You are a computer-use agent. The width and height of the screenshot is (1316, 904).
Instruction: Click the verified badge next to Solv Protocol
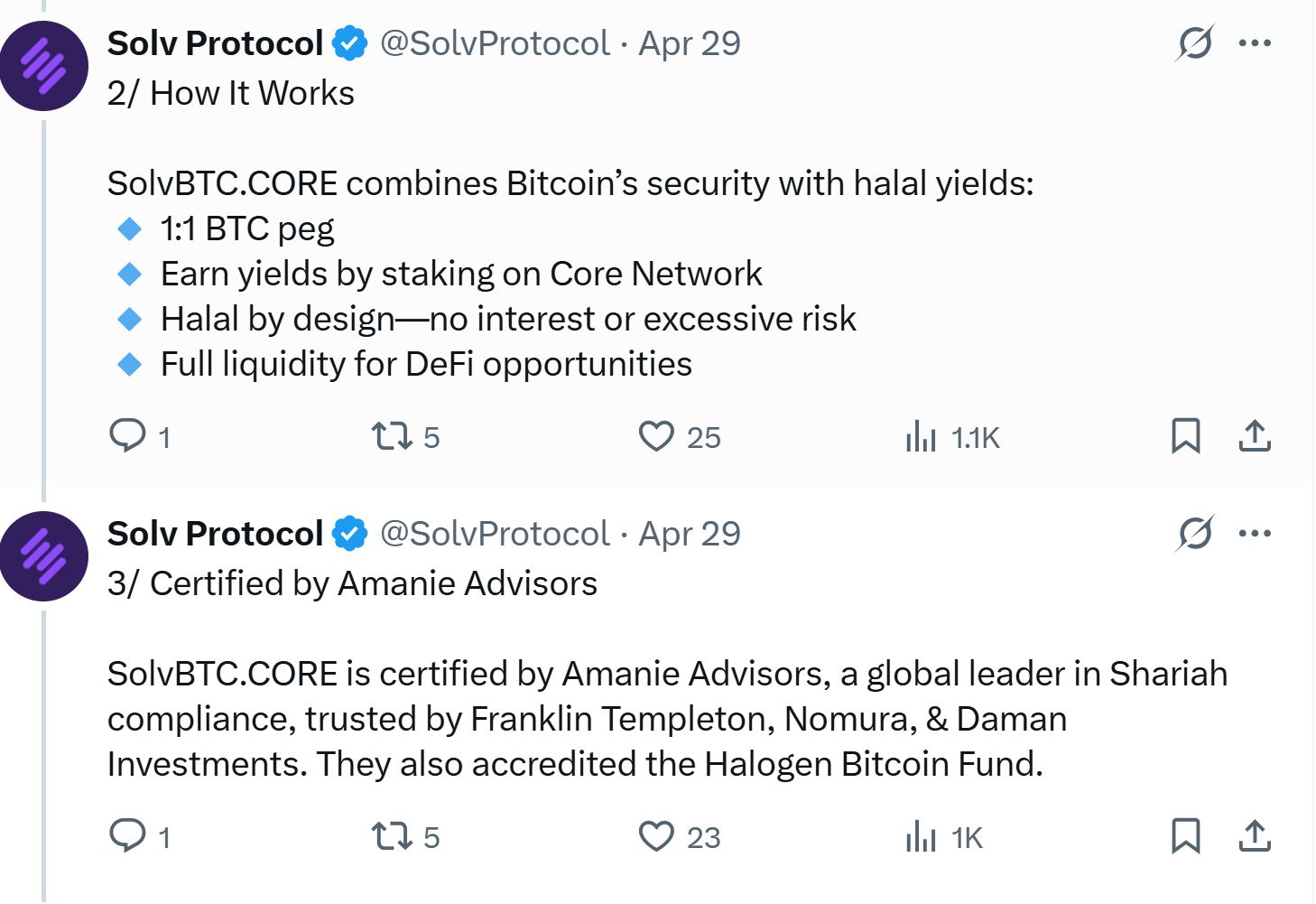tap(350, 42)
